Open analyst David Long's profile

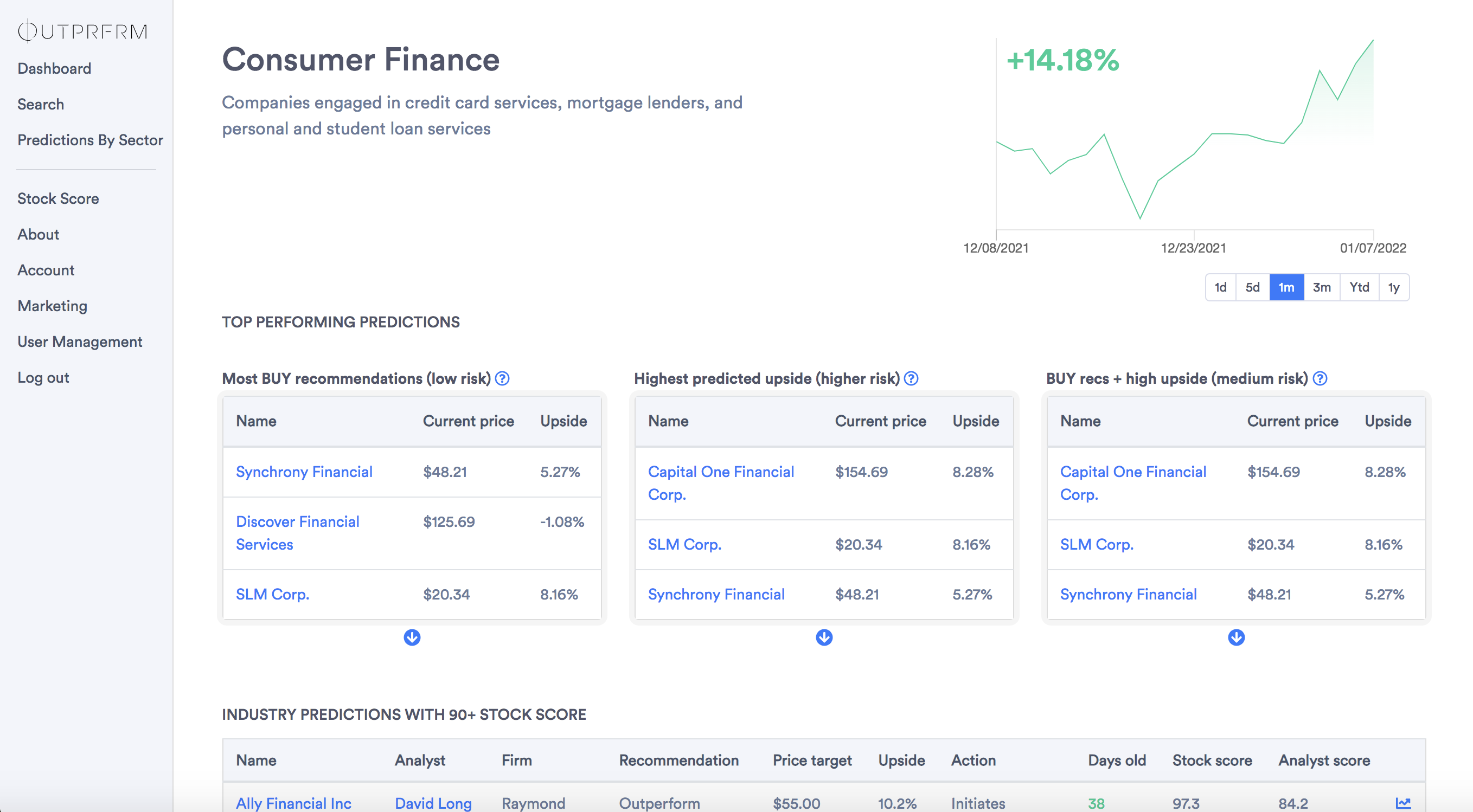coord(433,803)
